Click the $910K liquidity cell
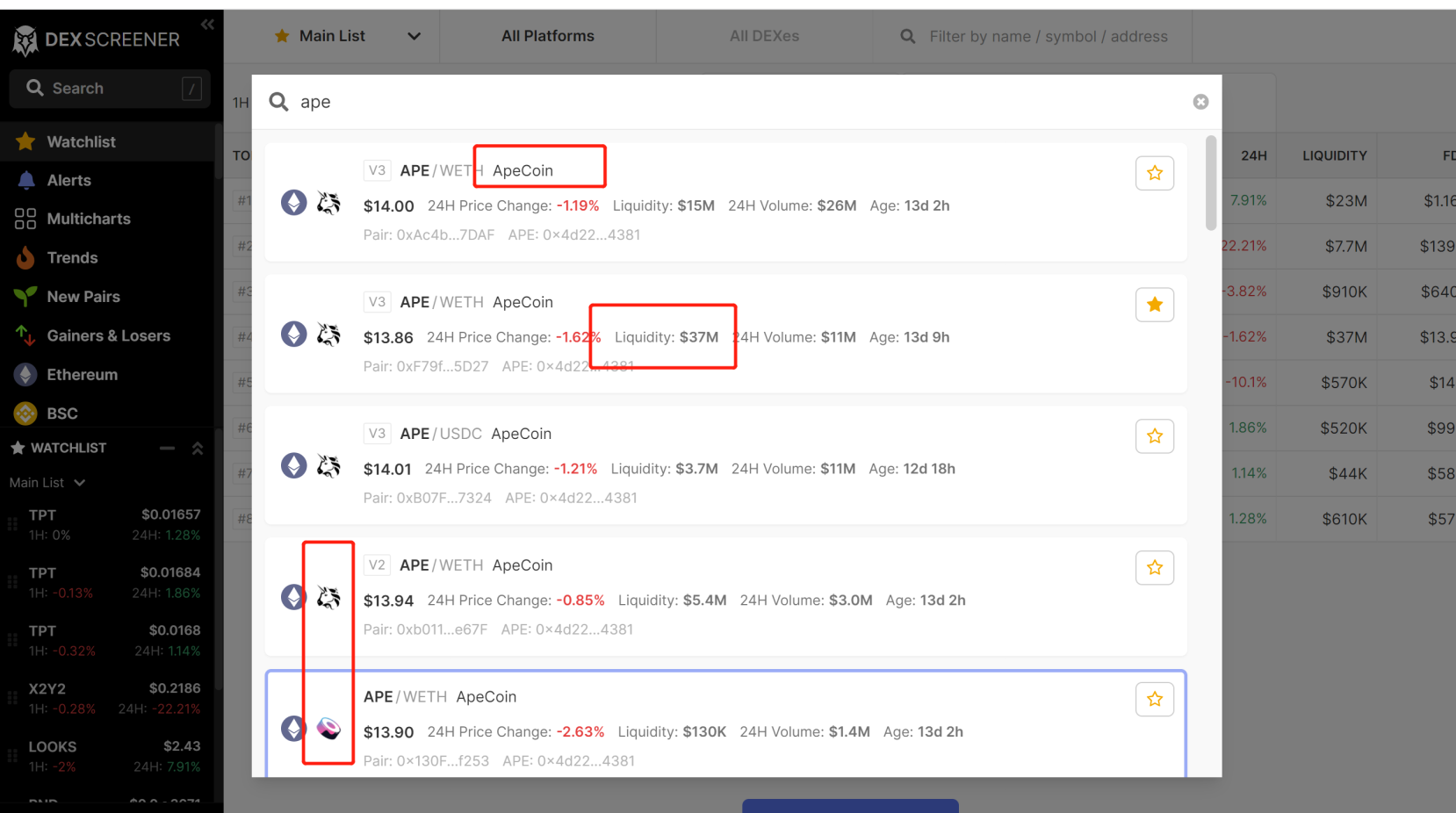The image size is (1456, 813). pyautogui.click(x=1344, y=291)
